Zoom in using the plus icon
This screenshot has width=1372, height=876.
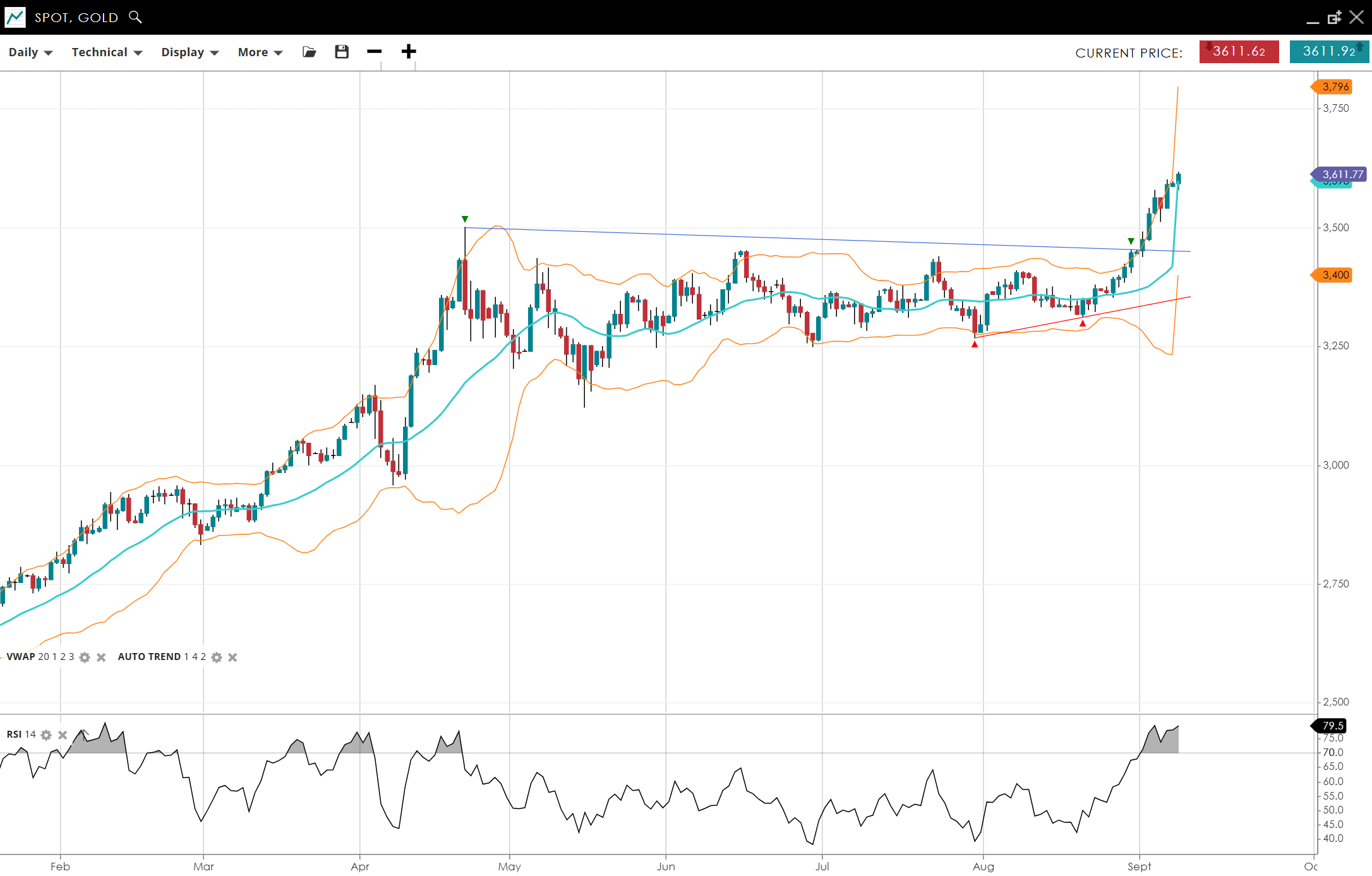[x=409, y=52]
